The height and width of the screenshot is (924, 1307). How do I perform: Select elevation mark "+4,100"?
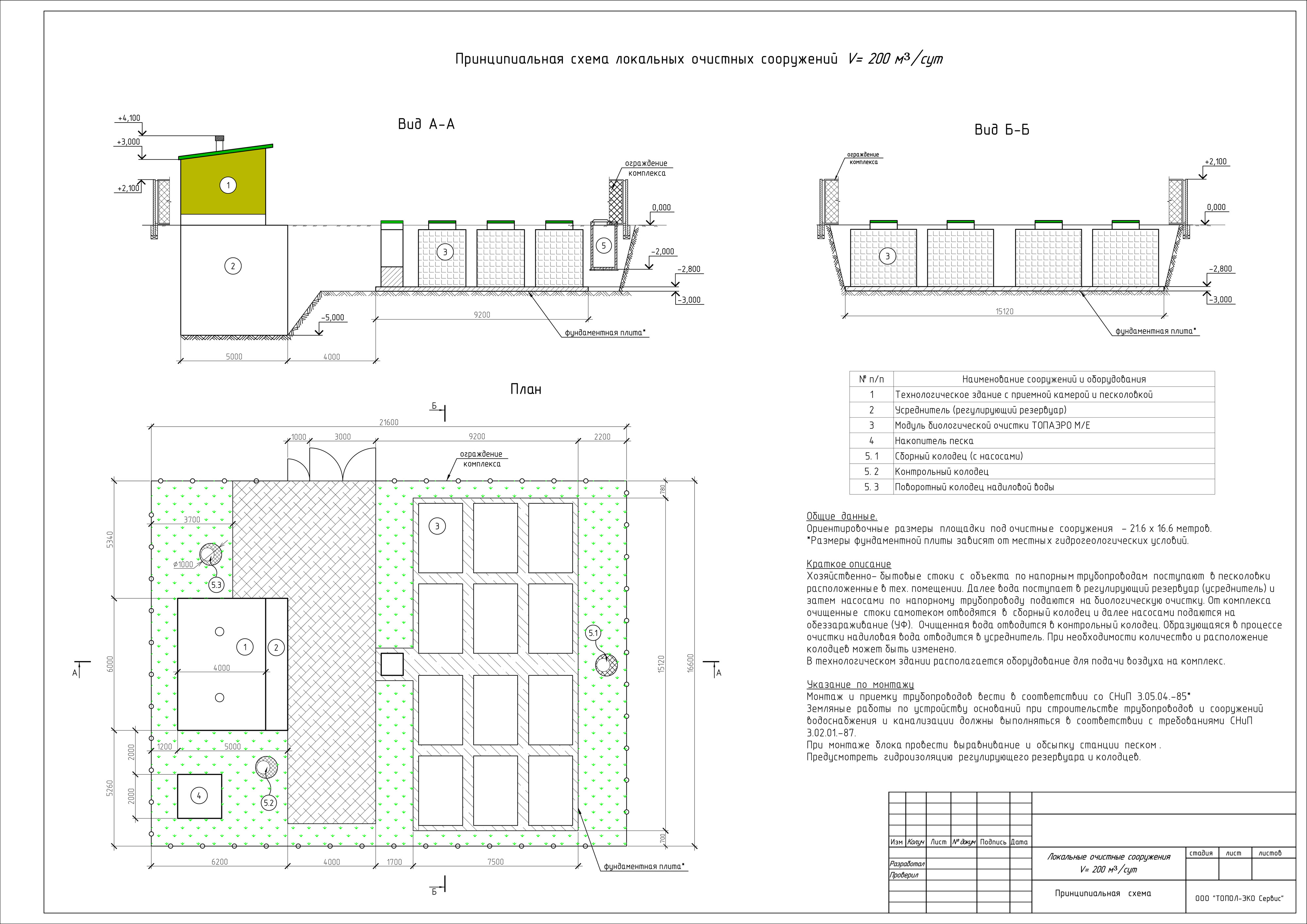click(x=129, y=118)
